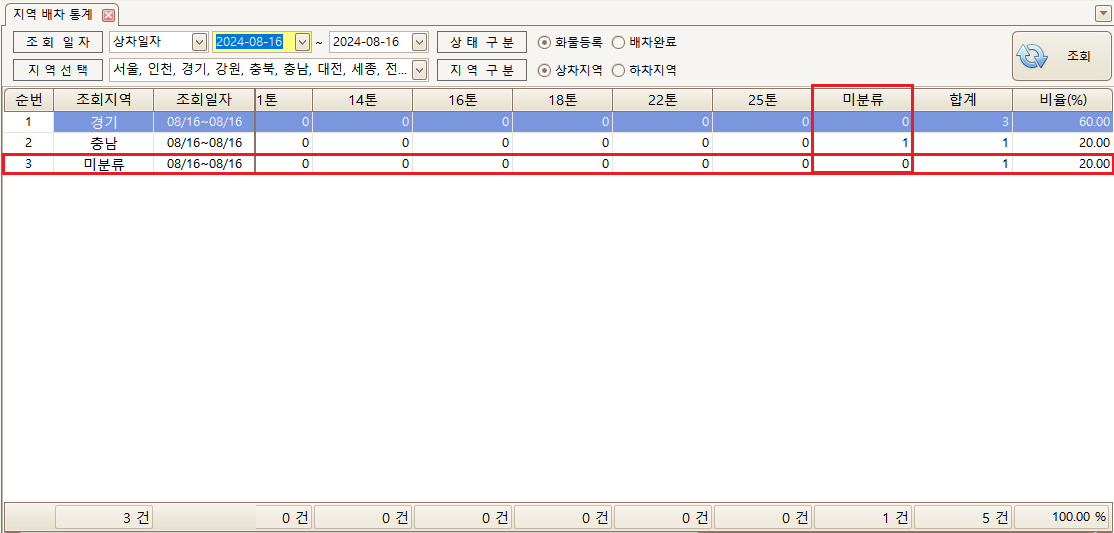Click the end date 2024-08-16 field
The image size is (1114, 533).
click(x=368, y=42)
